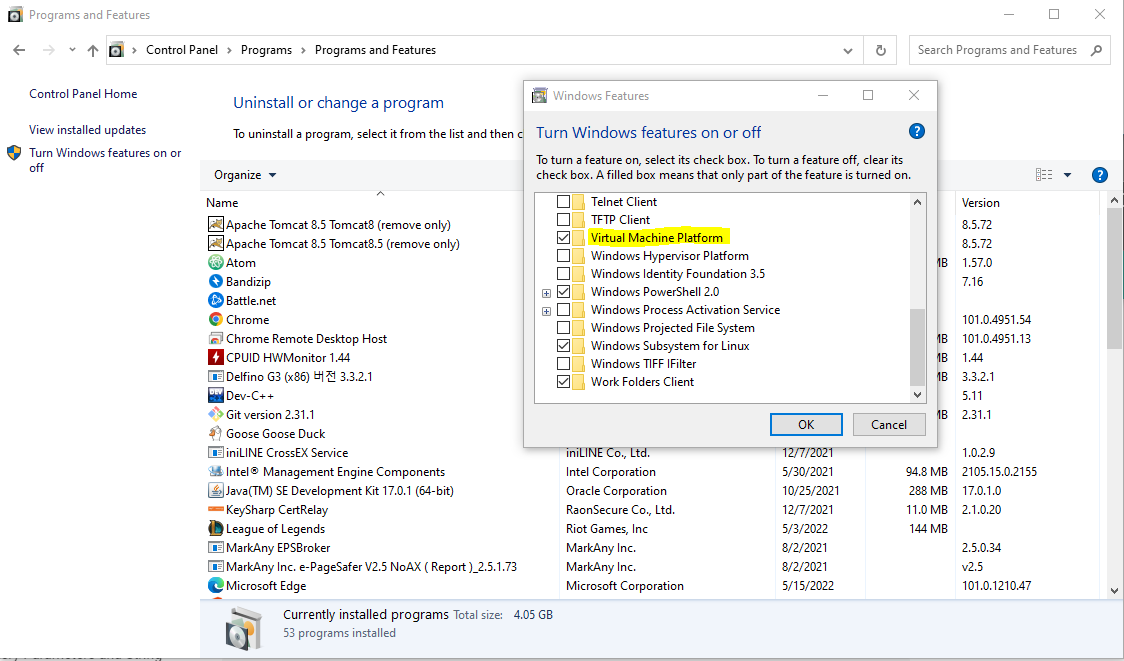Screen dimensions: 1124x661
Task: Select the Chrome icon in program list
Action: (215, 320)
